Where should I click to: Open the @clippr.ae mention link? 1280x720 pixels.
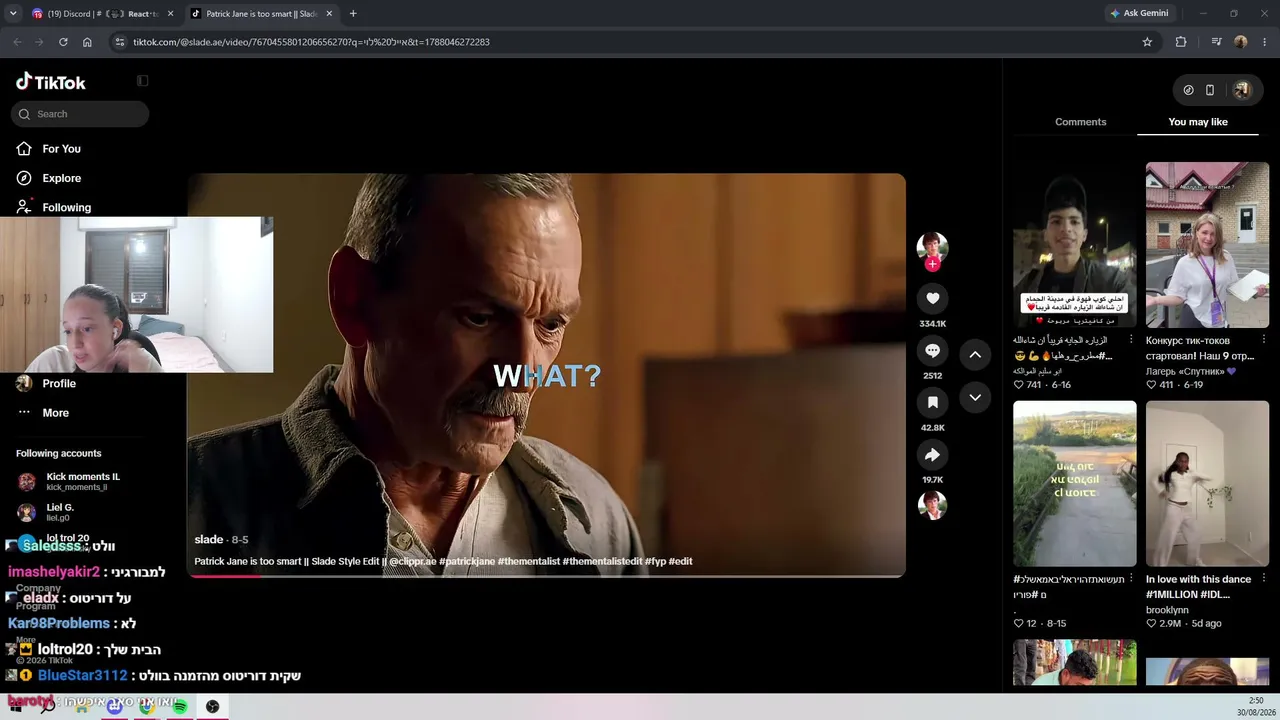pos(413,562)
